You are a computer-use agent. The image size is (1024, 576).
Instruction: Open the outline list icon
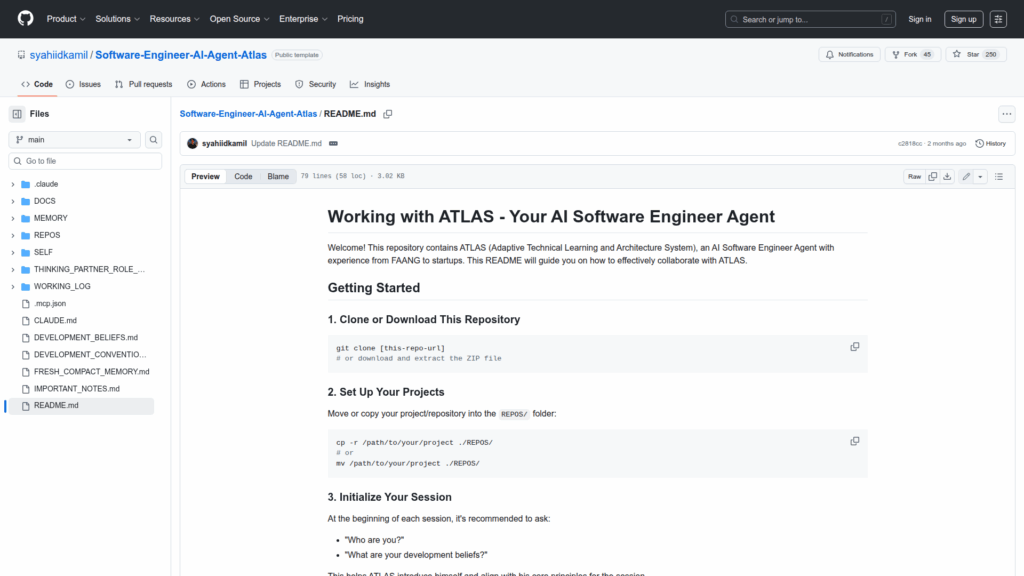998,177
